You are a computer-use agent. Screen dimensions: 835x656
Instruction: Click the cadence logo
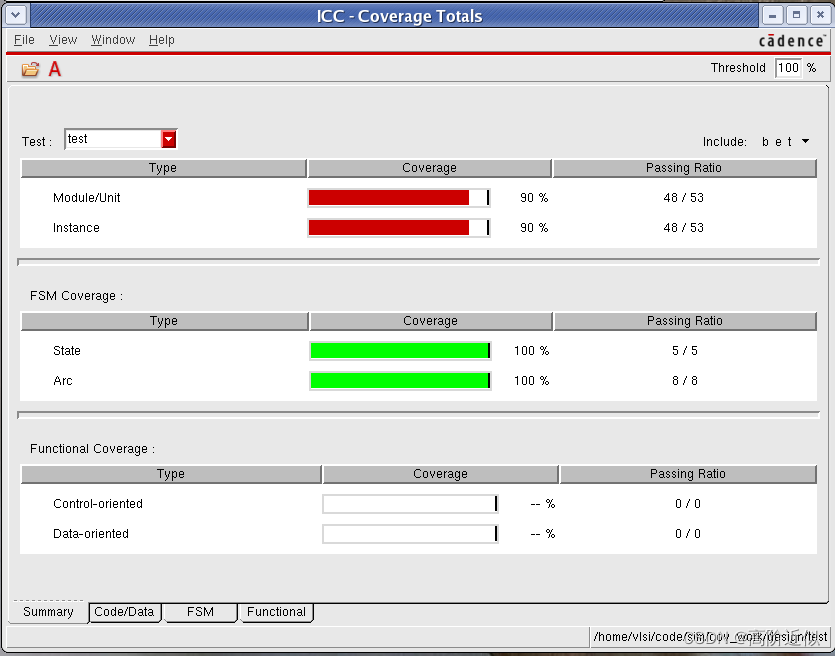tap(792, 40)
